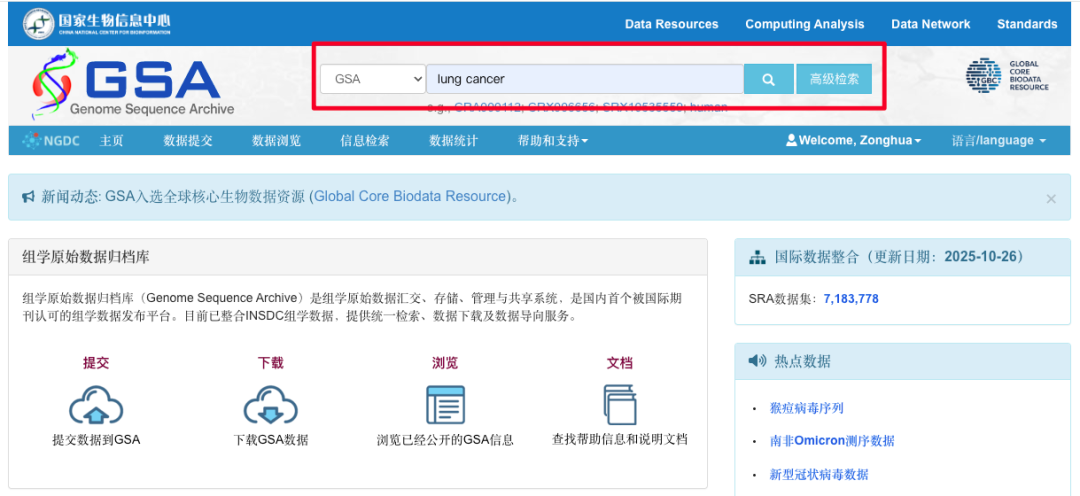Viewport: 1080px width, 496px height.
Task: Click the NGDC text link
Action: coord(62,141)
